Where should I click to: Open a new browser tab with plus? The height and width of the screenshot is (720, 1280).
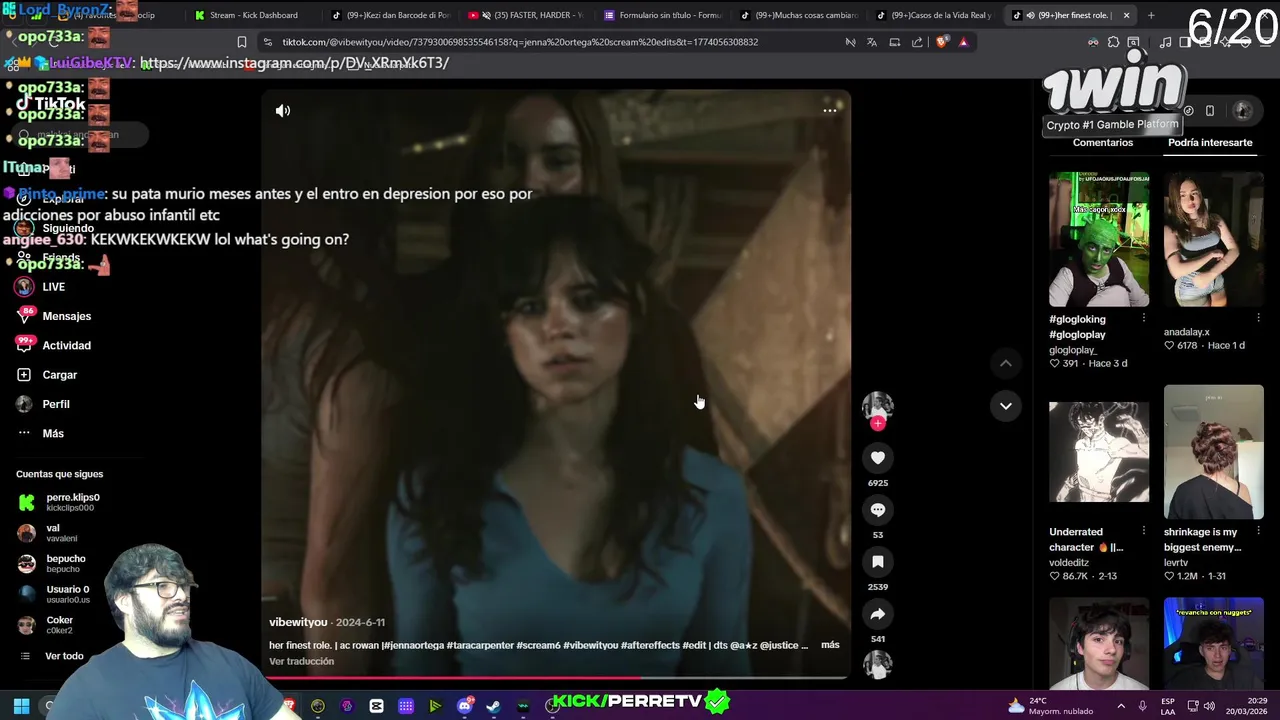pos(1151,15)
